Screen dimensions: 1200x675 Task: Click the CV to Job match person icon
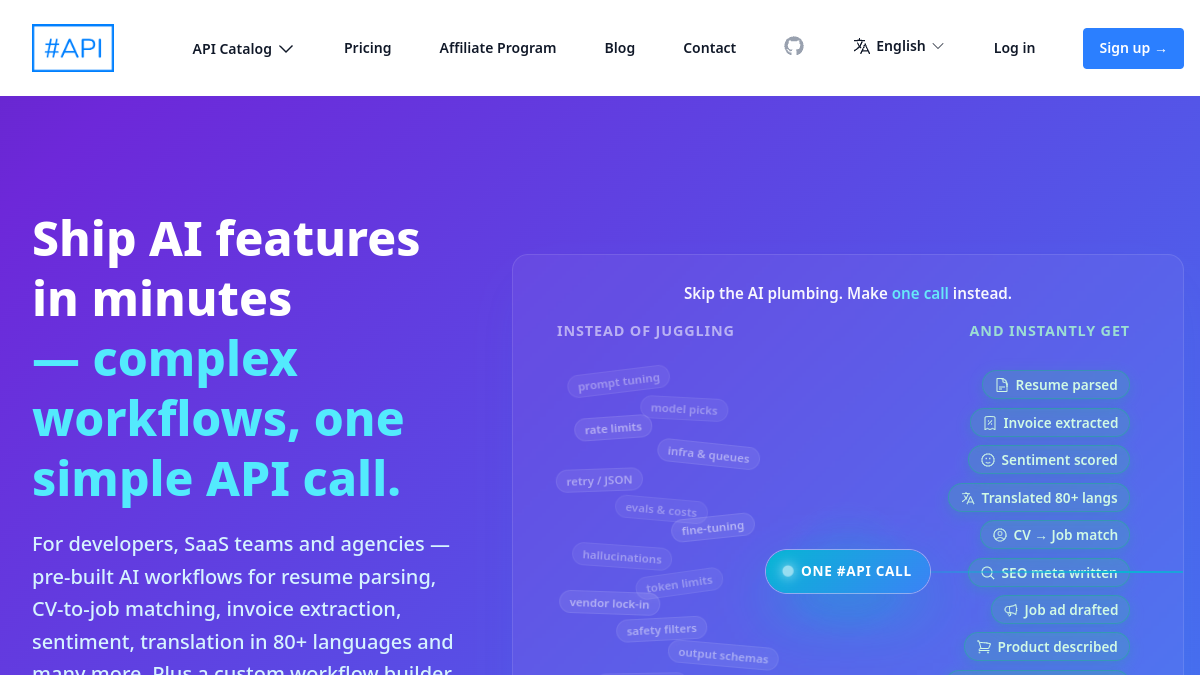click(1000, 535)
